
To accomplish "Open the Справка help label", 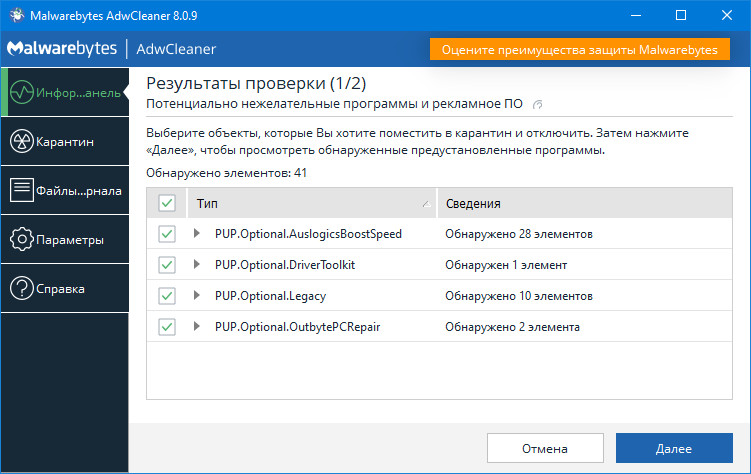I will [60, 289].
